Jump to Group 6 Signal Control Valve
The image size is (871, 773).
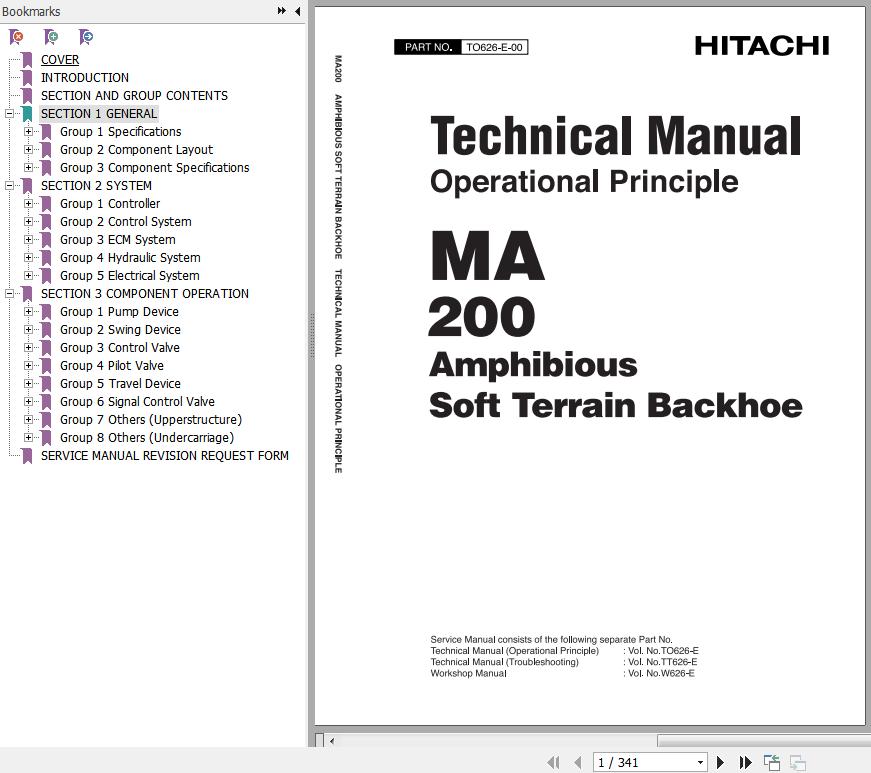click(137, 402)
